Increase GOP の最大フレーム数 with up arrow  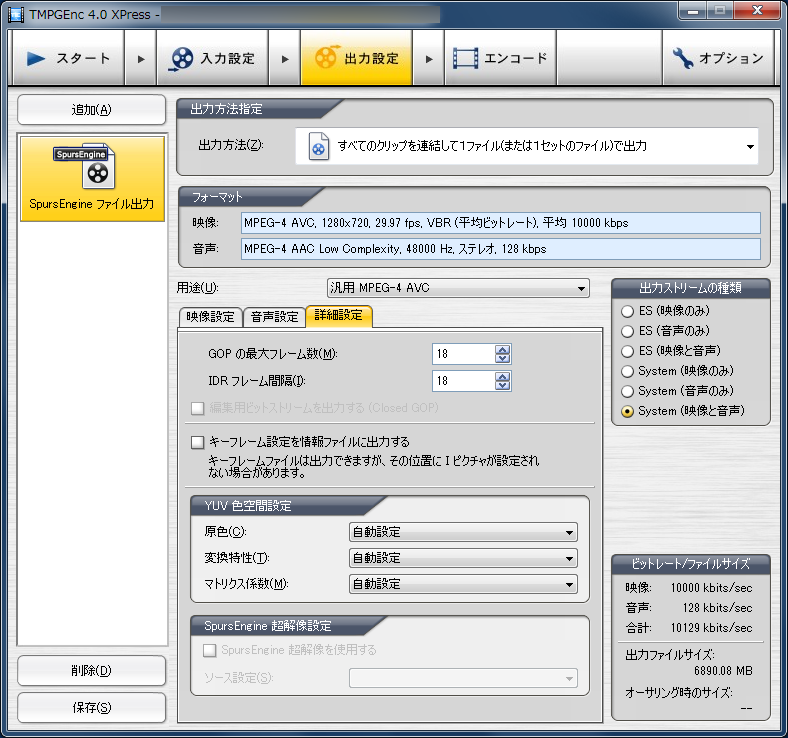click(503, 350)
